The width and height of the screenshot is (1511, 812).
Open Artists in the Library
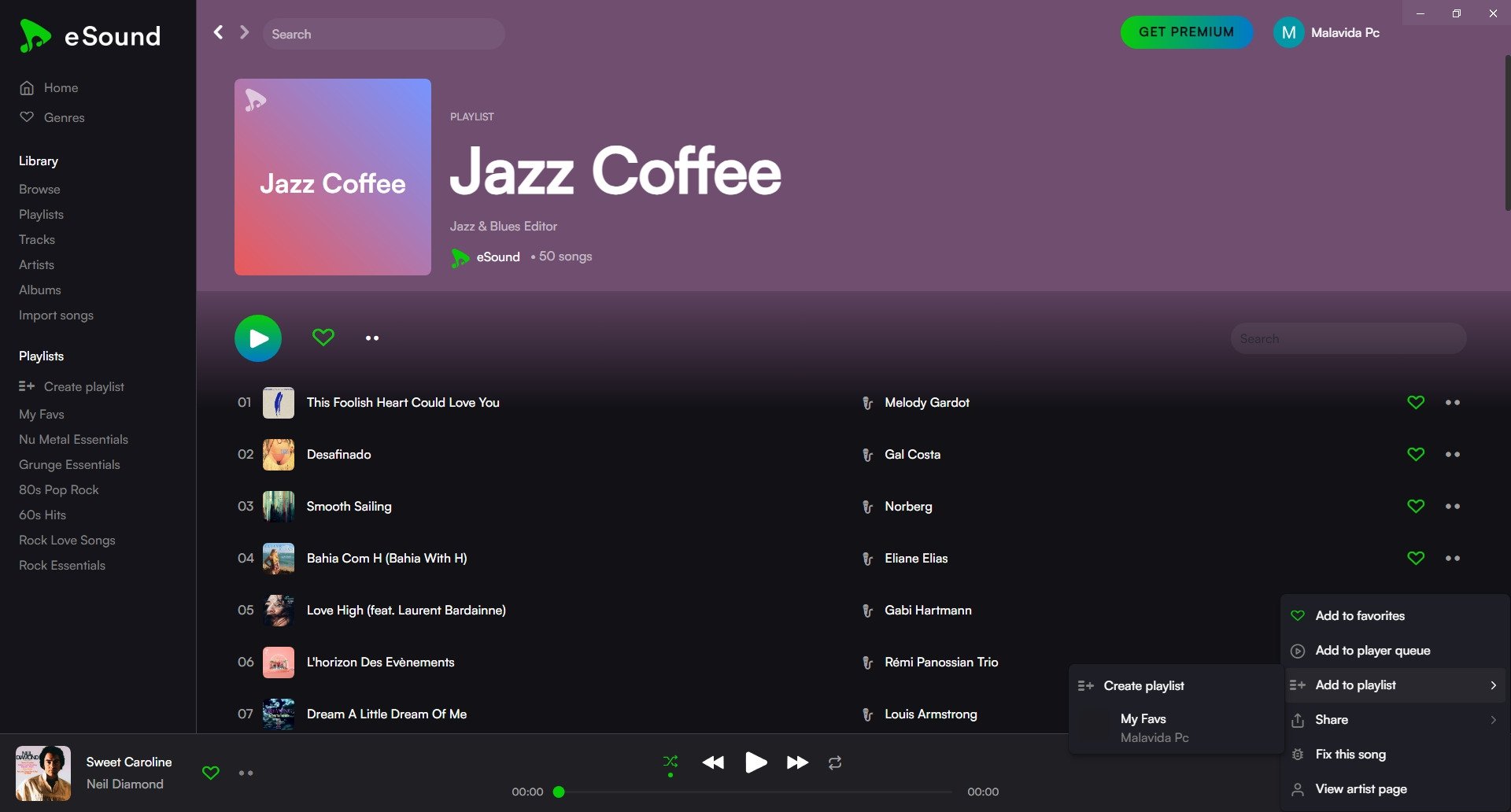[36, 264]
